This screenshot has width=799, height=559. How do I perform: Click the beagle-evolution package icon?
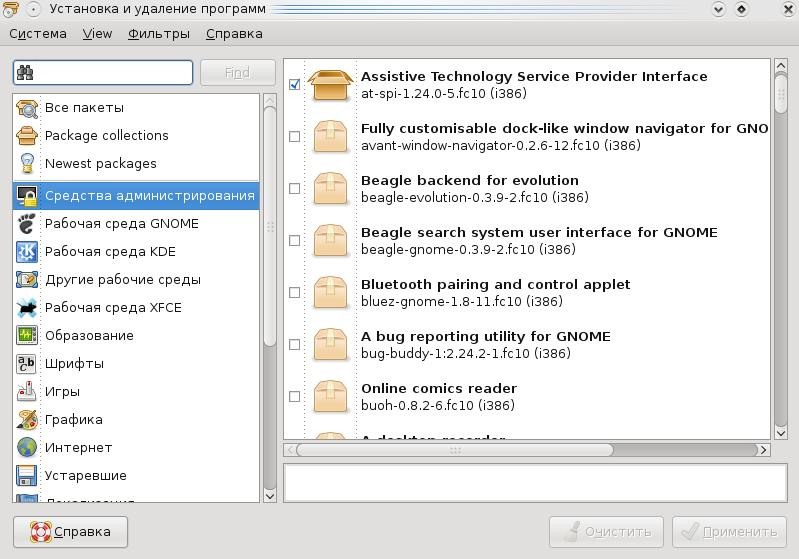coord(331,189)
